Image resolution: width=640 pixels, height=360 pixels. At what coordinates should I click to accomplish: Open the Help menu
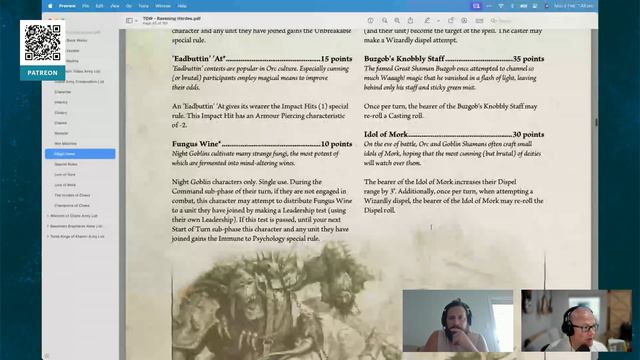[x=182, y=6]
